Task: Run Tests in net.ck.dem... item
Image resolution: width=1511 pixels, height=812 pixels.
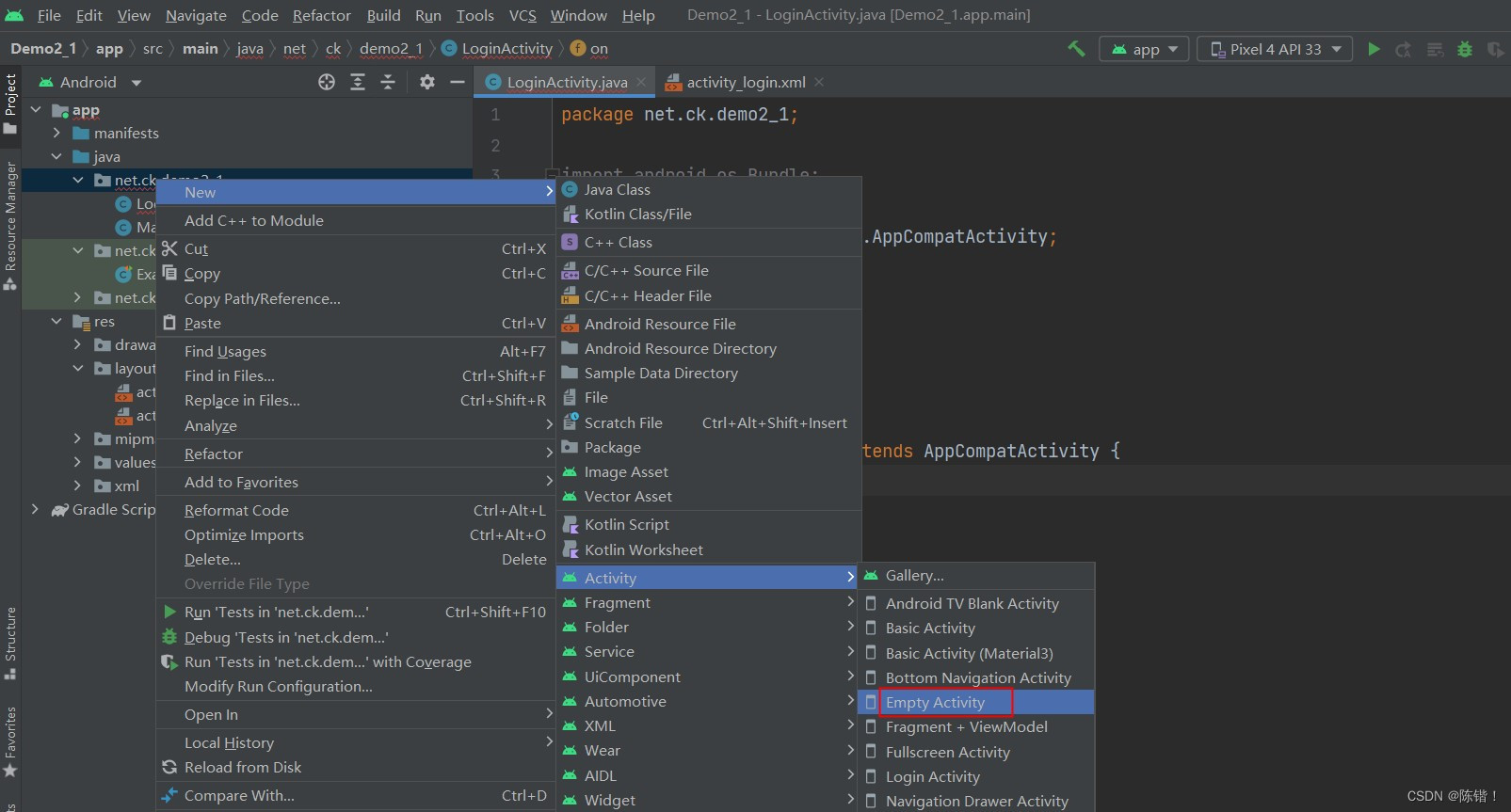Action: pyautogui.click(x=356, y=612)
